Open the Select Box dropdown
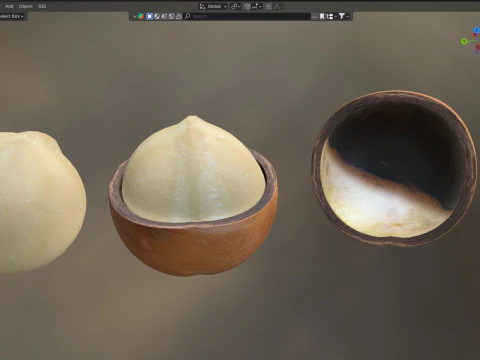 (x=12, y=16)
